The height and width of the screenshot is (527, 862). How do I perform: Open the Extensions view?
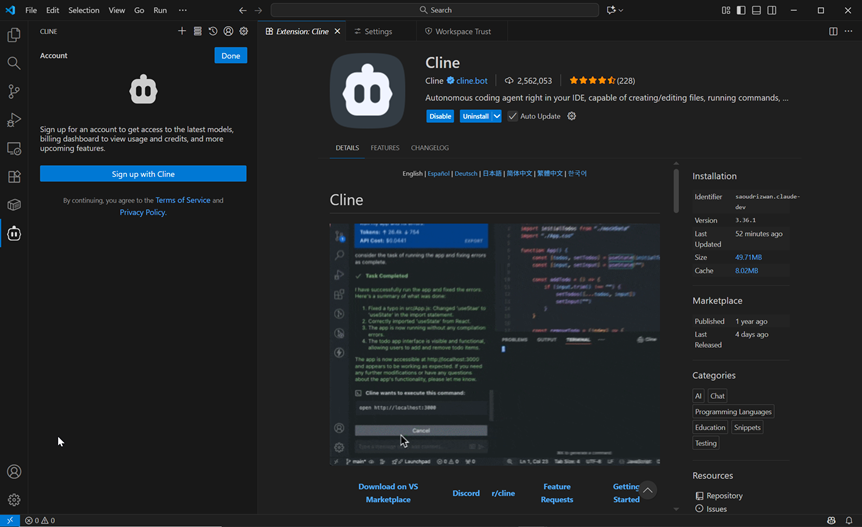coord(14,177)
